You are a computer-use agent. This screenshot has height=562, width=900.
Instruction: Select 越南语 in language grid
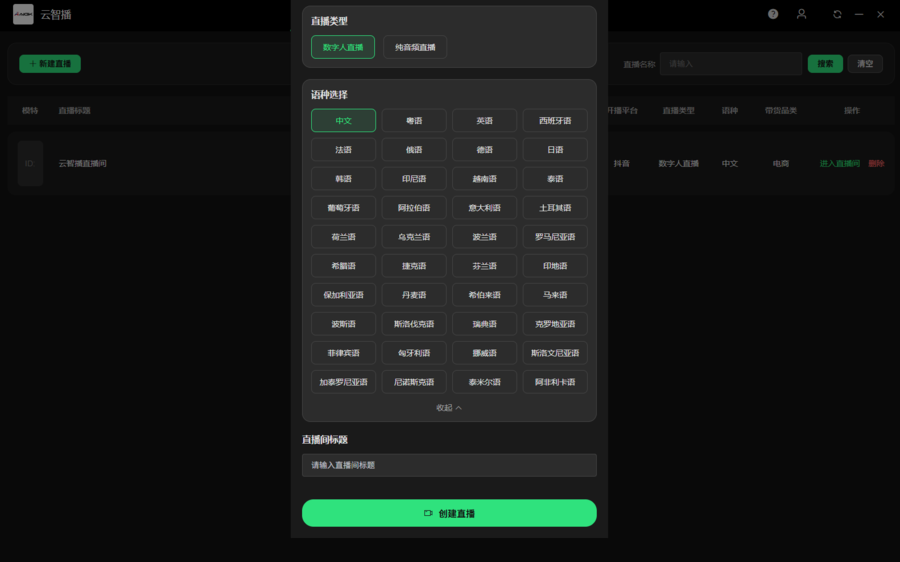click(484, 179)
